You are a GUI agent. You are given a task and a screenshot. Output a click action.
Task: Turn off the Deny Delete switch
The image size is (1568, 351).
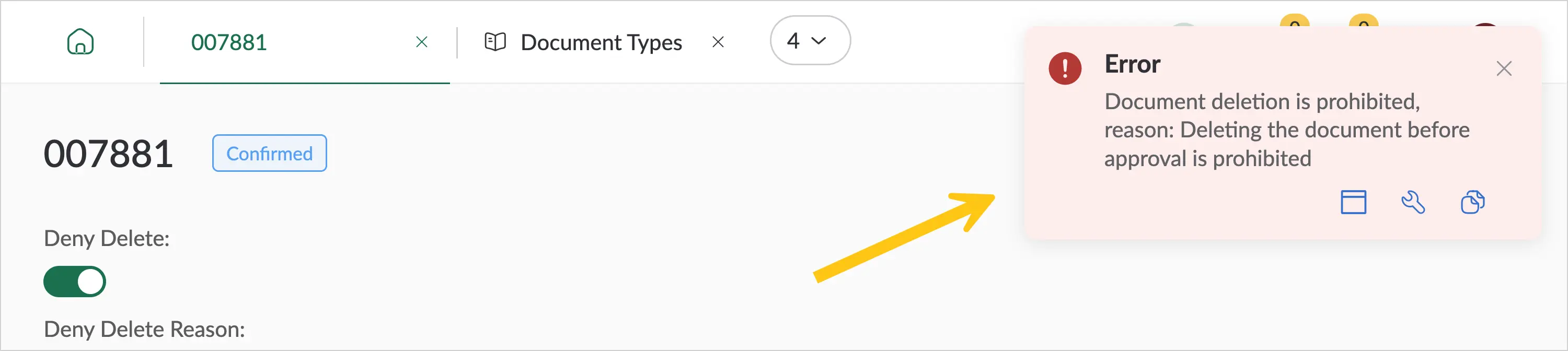pyautogui.click(x=74, y=282)
